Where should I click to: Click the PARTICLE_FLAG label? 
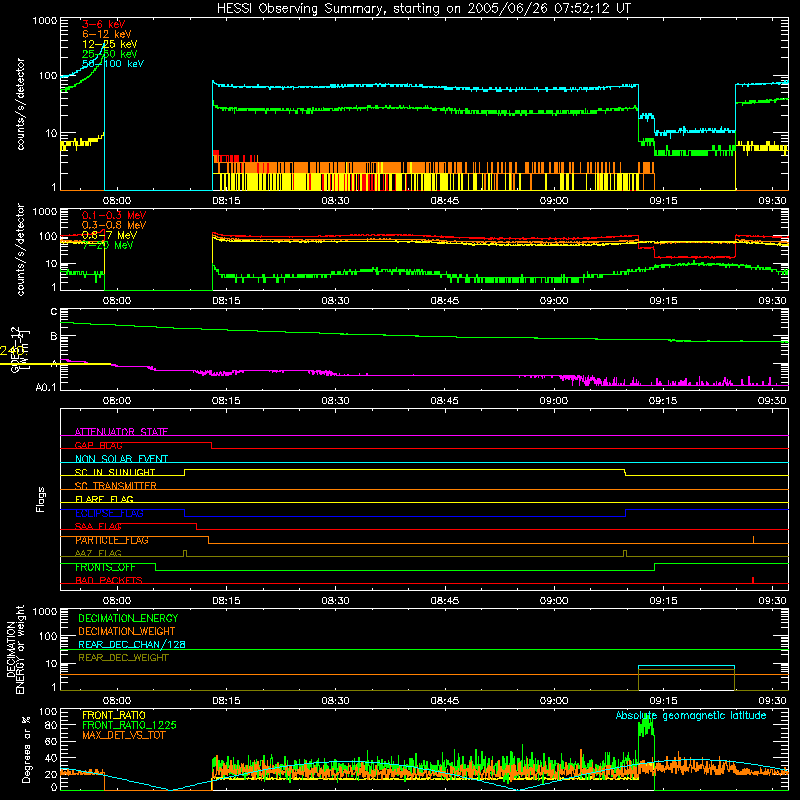point(112,540)
